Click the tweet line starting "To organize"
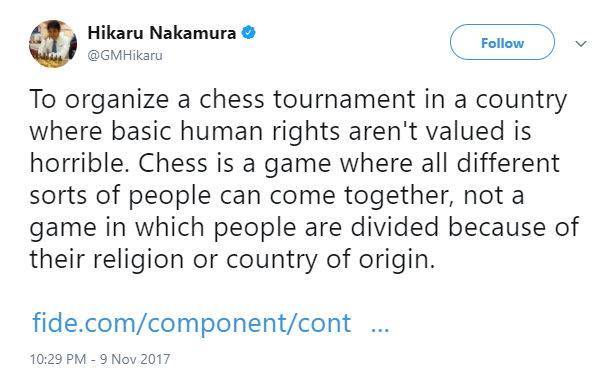This screenshot has width=616, height=375. (298, 99)
